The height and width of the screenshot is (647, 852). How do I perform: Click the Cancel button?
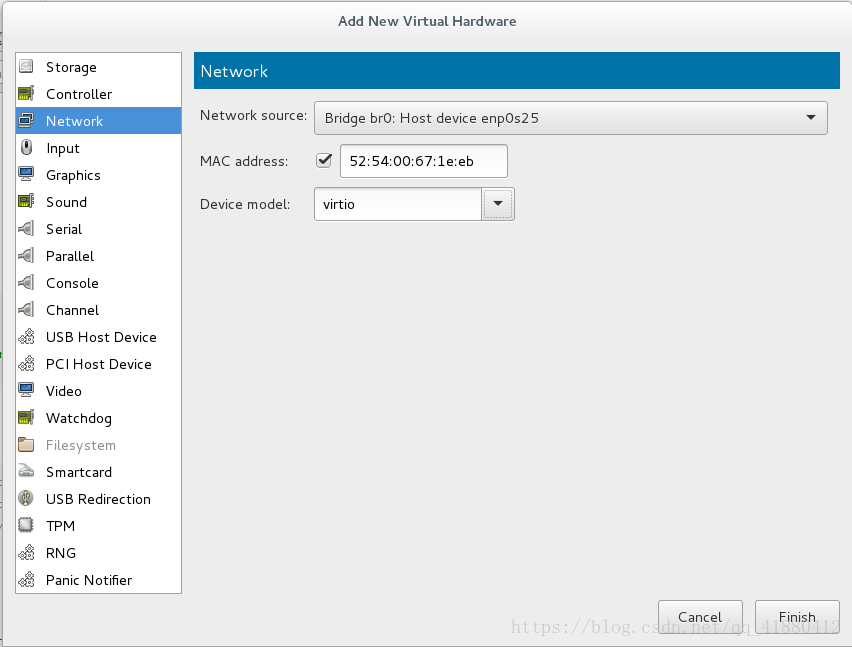pos(700,617)
